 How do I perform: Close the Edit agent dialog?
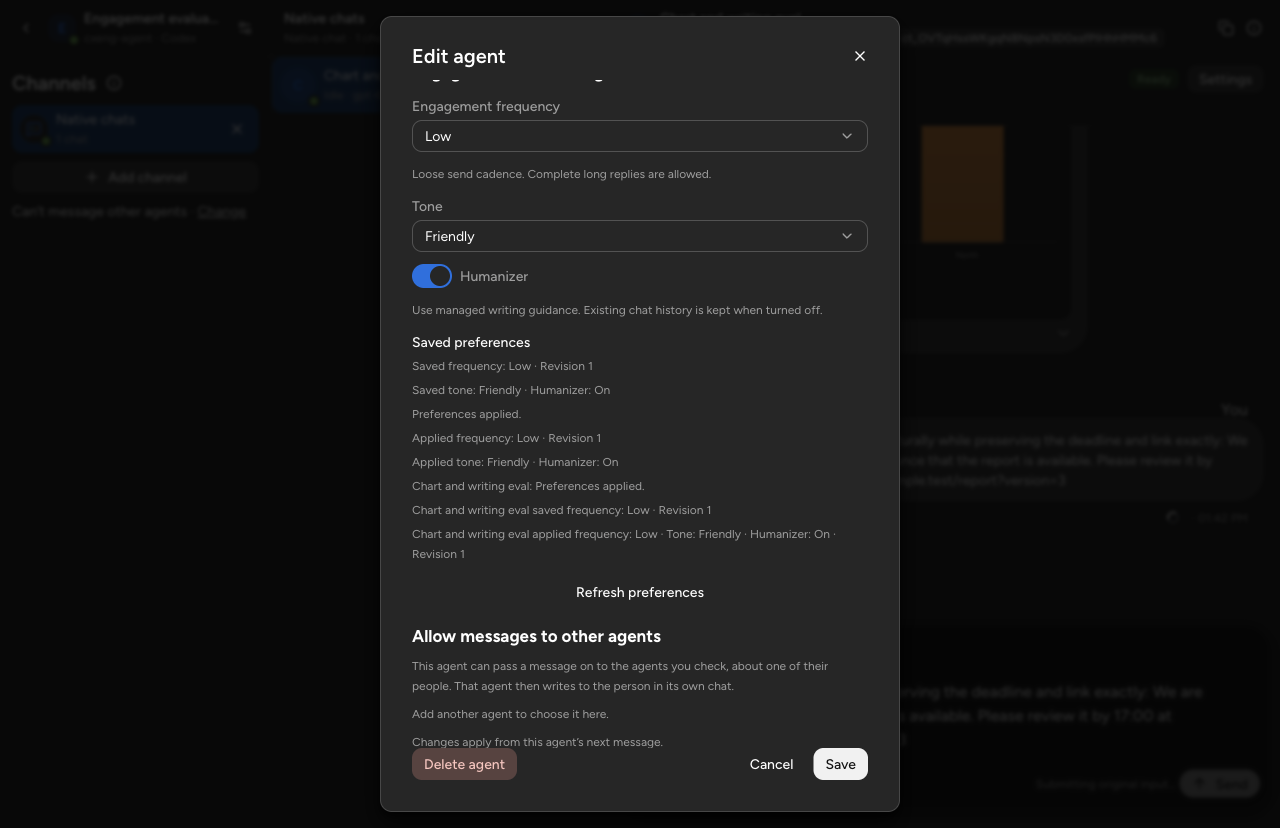tap(860, 56)
